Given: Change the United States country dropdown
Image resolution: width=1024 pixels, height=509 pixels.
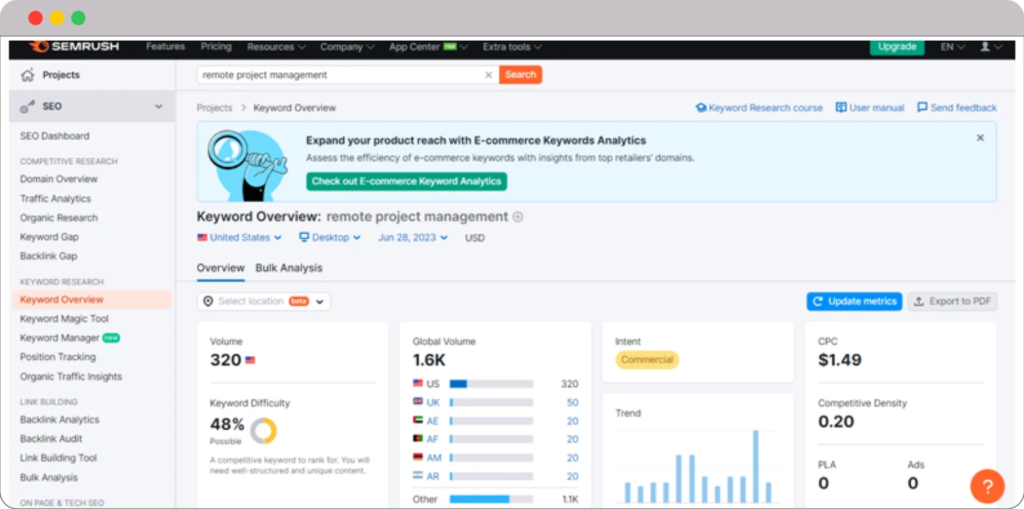Looking at the screenshot, I should pos(240,238).
